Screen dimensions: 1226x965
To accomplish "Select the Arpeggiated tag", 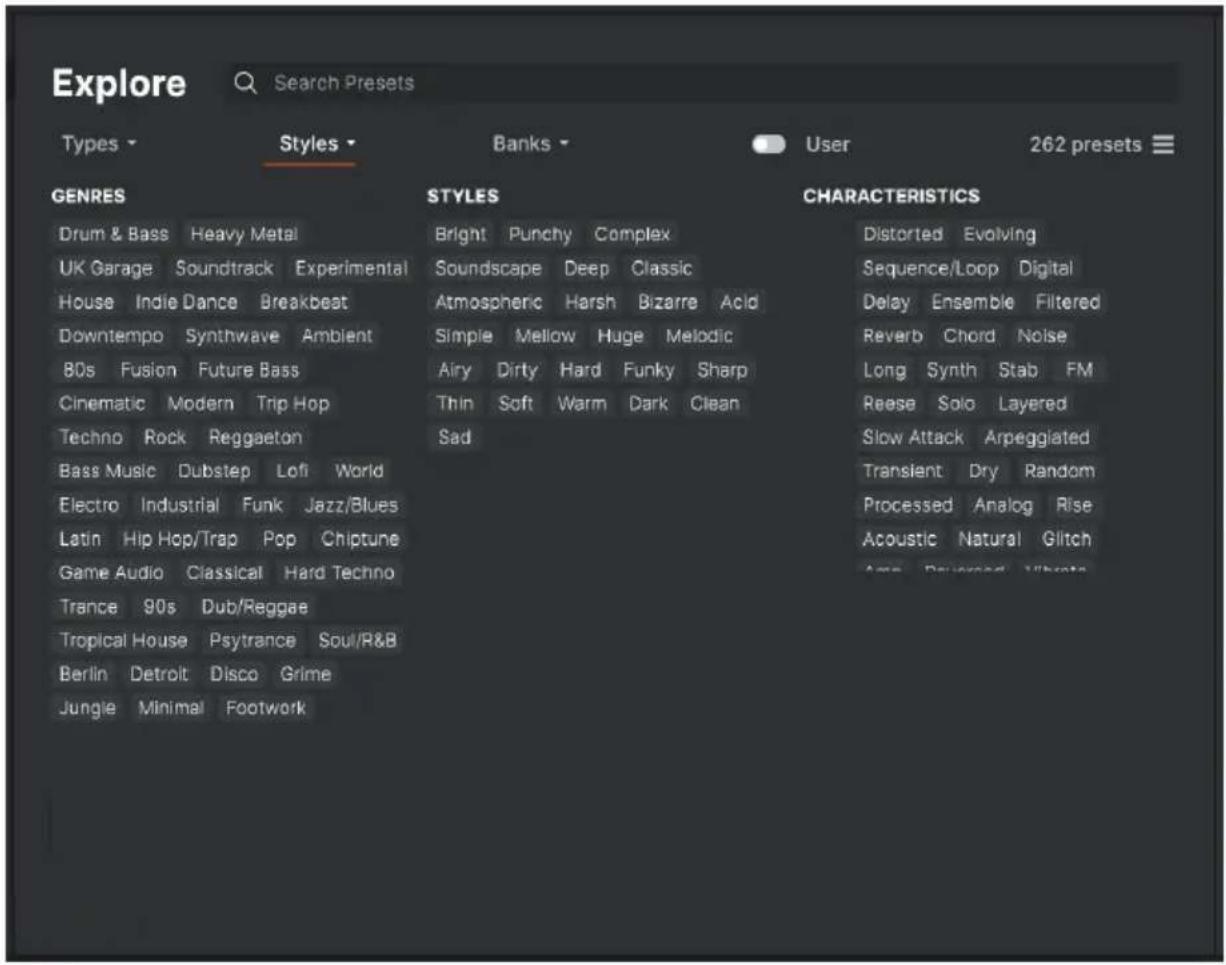I will coord(1037,438).
